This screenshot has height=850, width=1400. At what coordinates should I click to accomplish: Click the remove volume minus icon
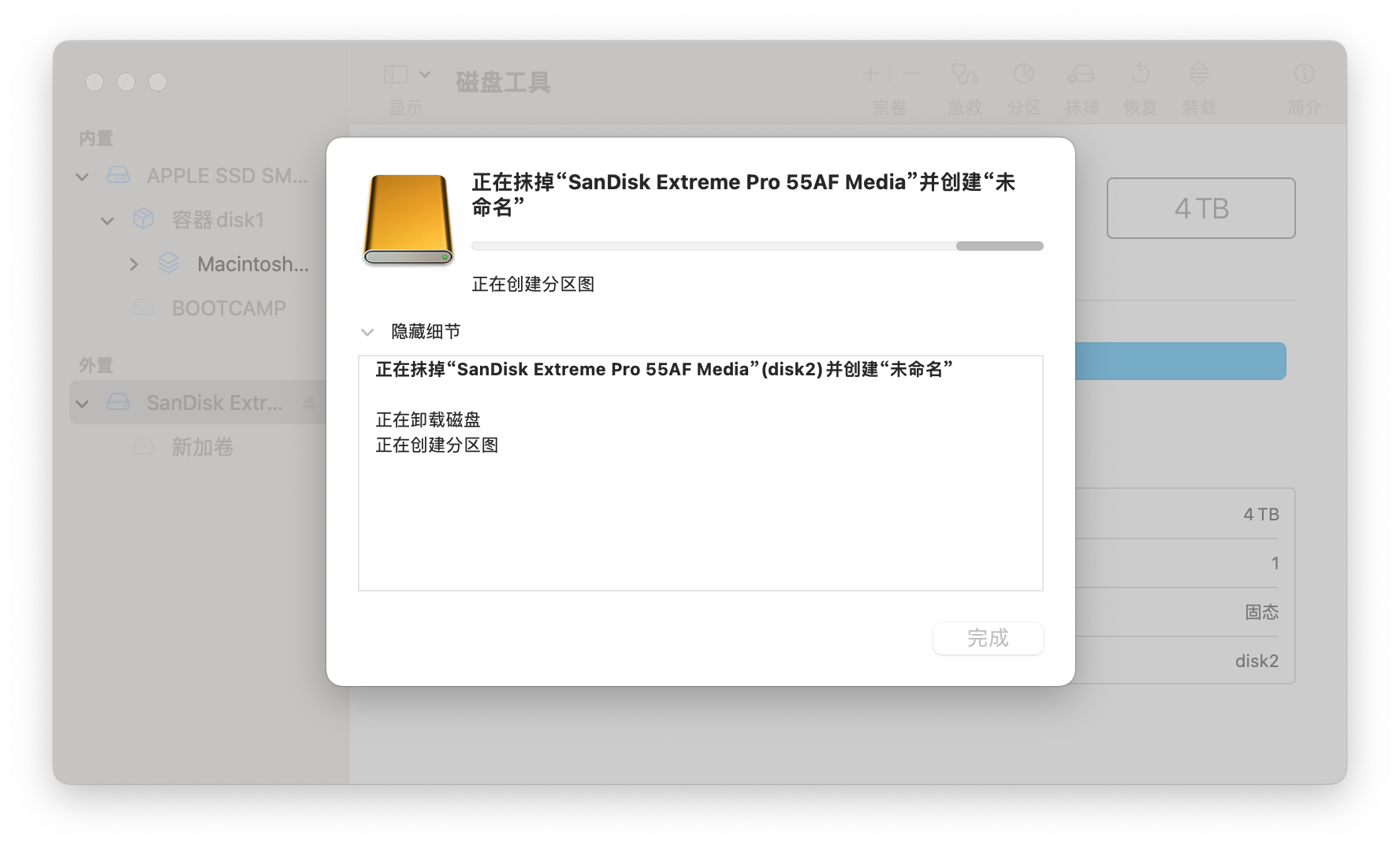[x=910, y=73]
